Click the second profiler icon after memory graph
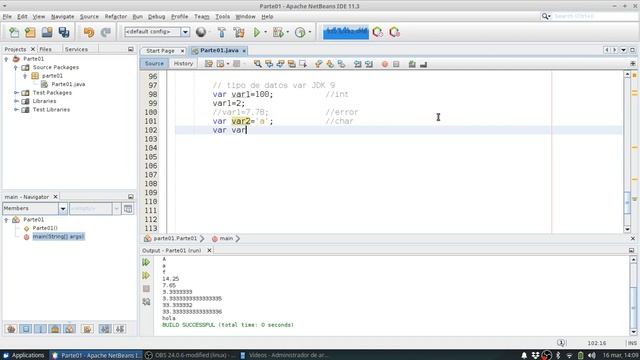640x360 pixels. pyautogui.click(x=394, y=32)
